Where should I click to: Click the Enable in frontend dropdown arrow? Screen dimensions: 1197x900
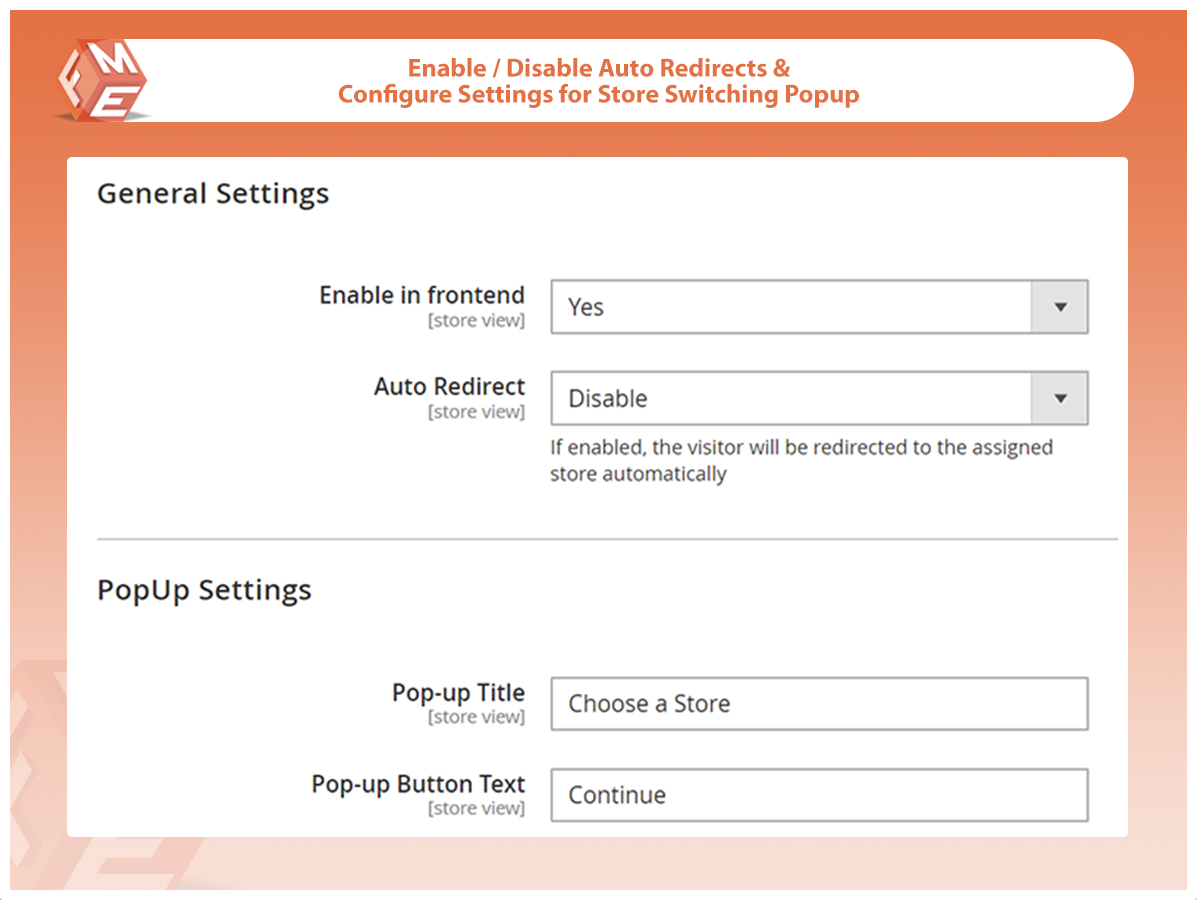(1059, 307)
